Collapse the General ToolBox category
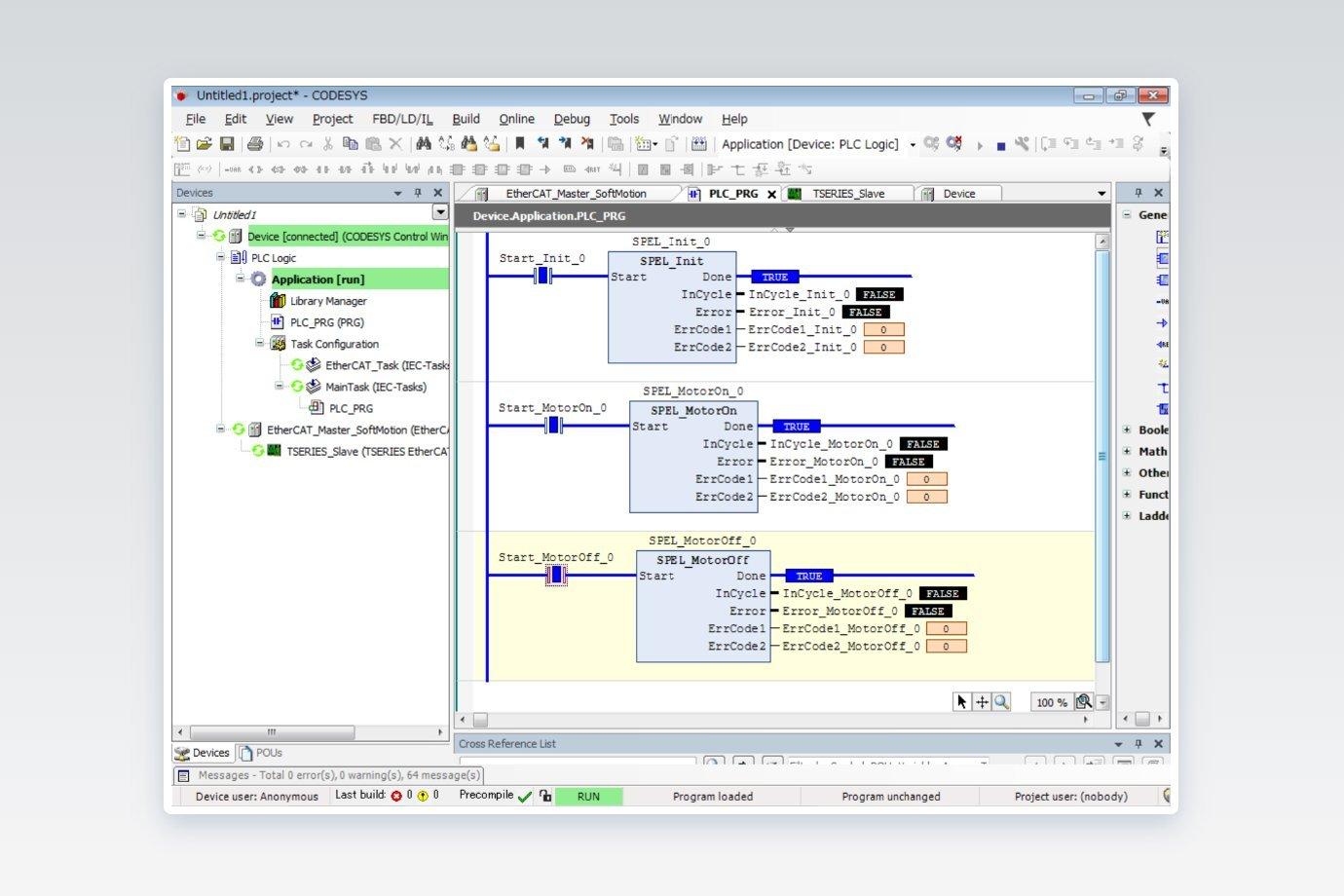 1127,214
